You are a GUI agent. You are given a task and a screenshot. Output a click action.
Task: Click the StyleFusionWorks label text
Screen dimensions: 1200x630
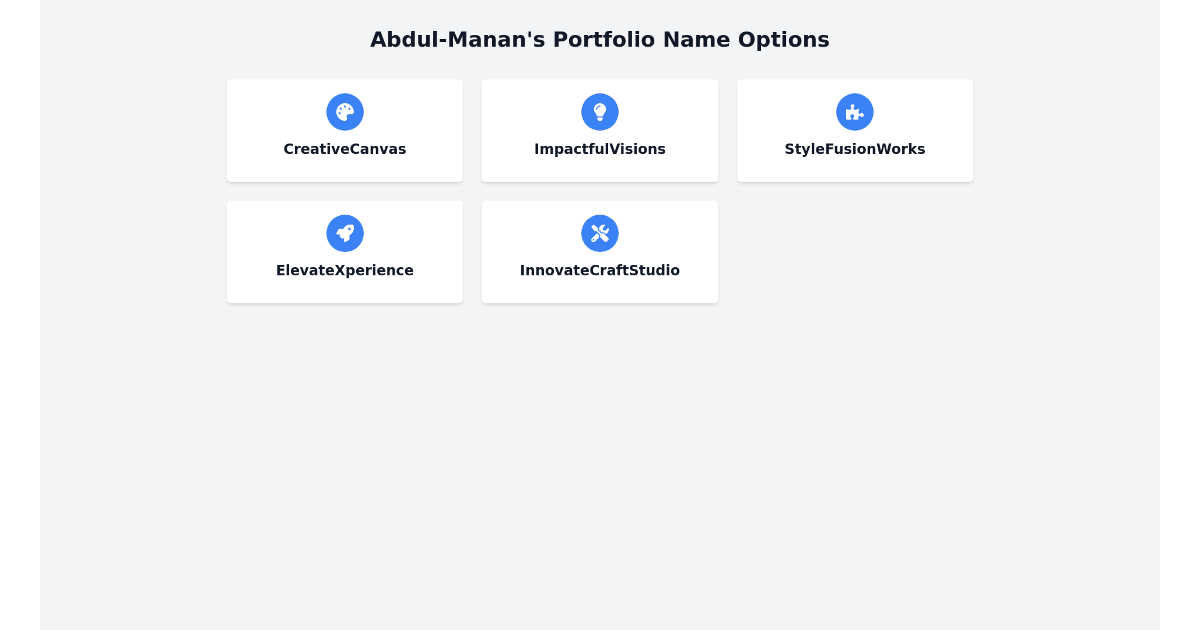point(855,149)
